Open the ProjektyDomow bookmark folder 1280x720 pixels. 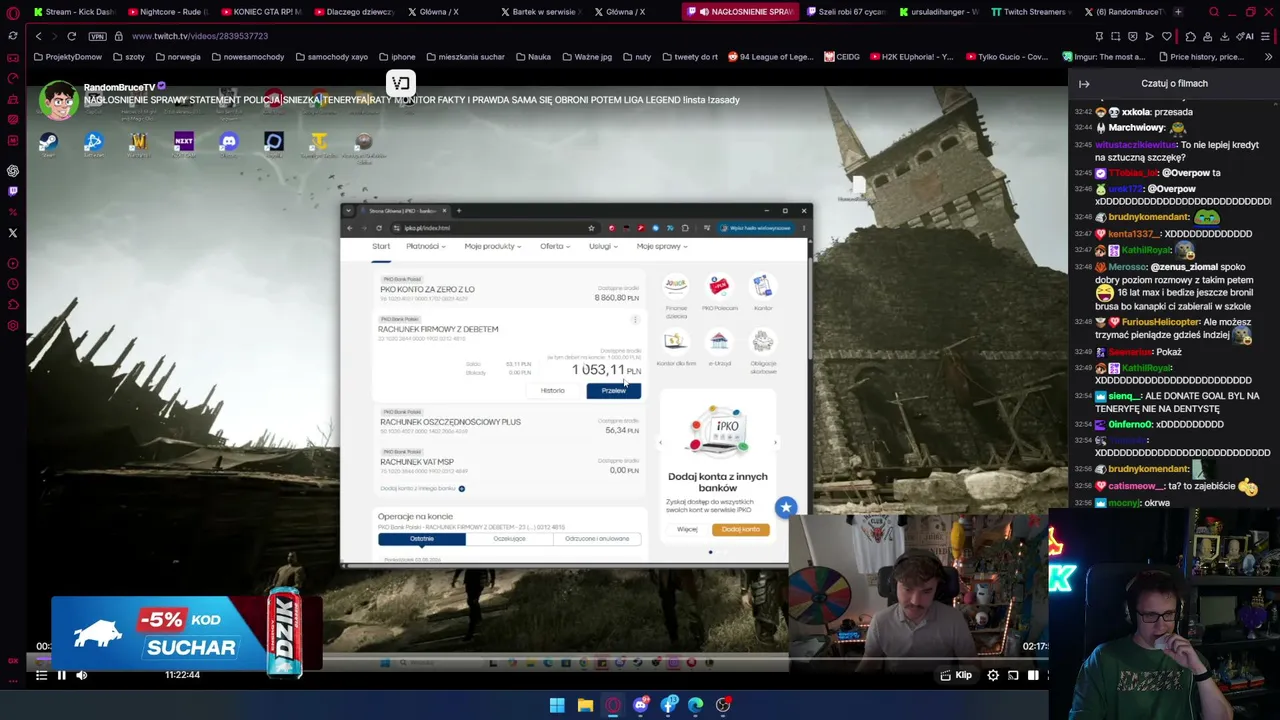tap(67, 57)
